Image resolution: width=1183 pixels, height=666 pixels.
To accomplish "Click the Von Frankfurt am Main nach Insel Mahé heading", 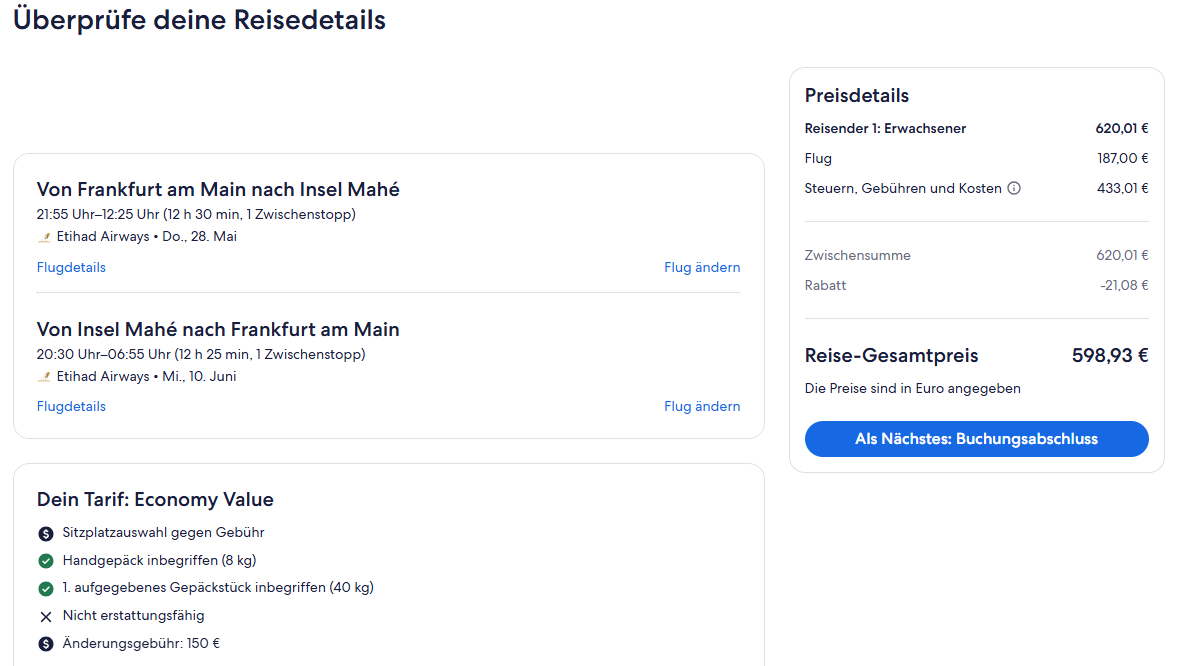I will [218, 189].
